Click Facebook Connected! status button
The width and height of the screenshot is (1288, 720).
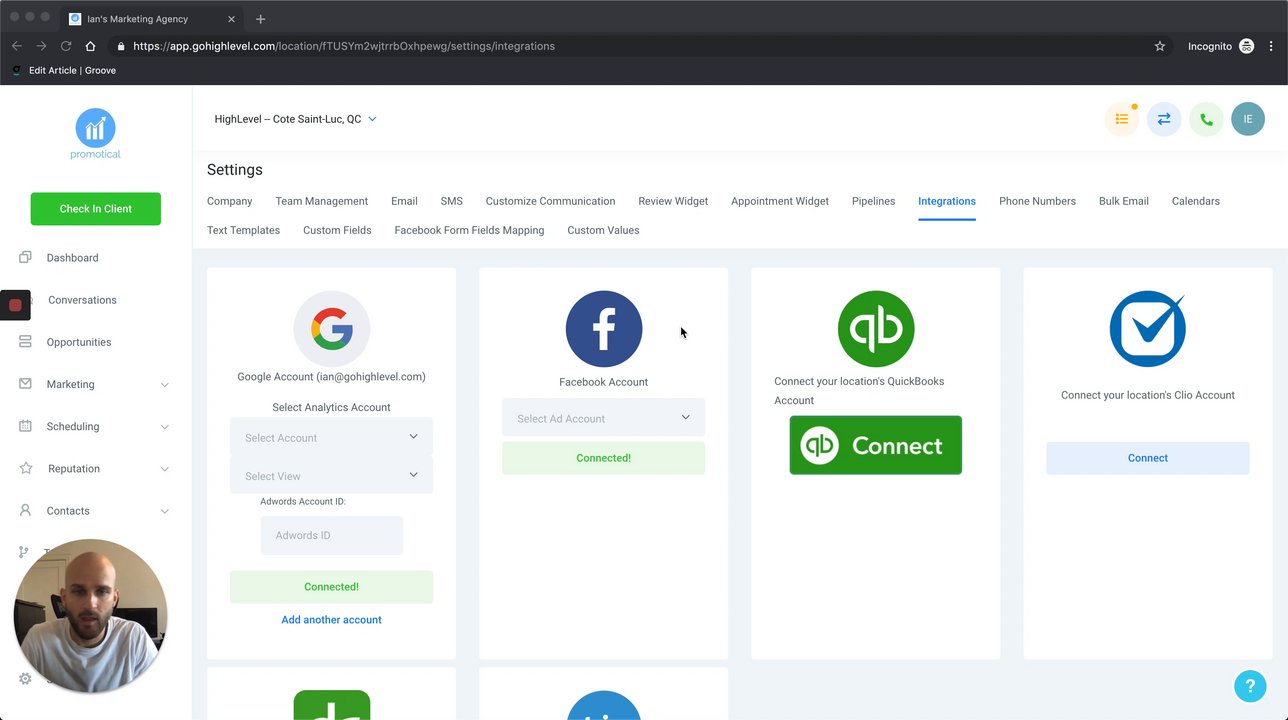click(x=603, y=458)
